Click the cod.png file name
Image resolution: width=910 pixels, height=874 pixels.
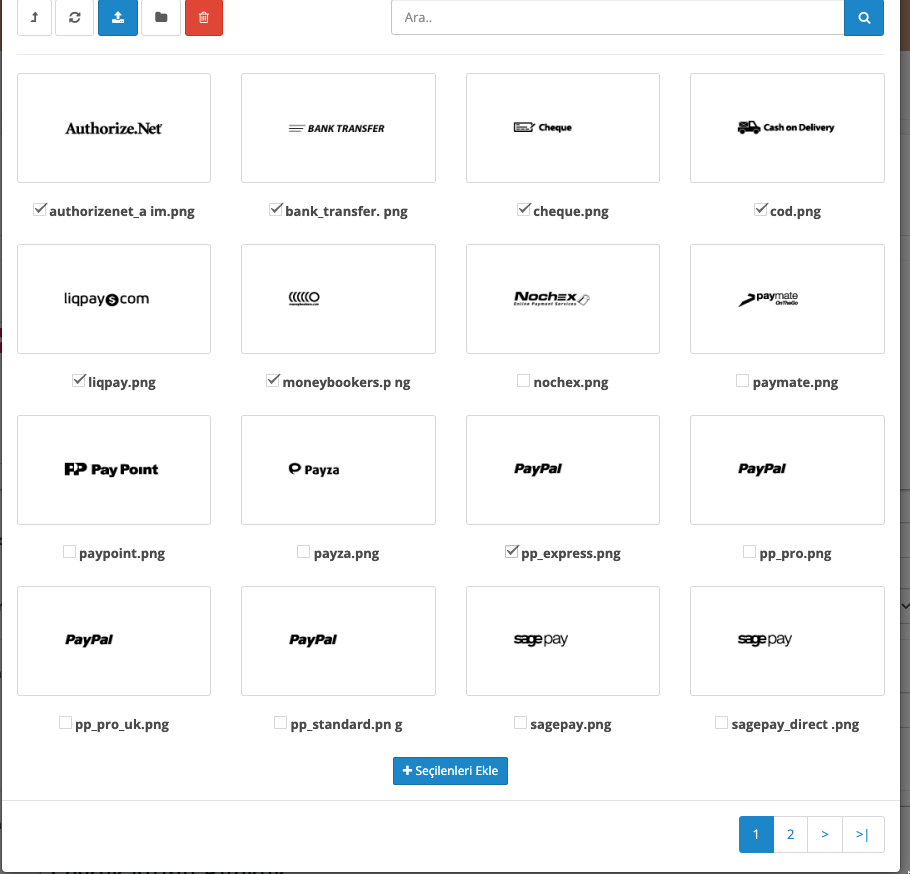795,211
